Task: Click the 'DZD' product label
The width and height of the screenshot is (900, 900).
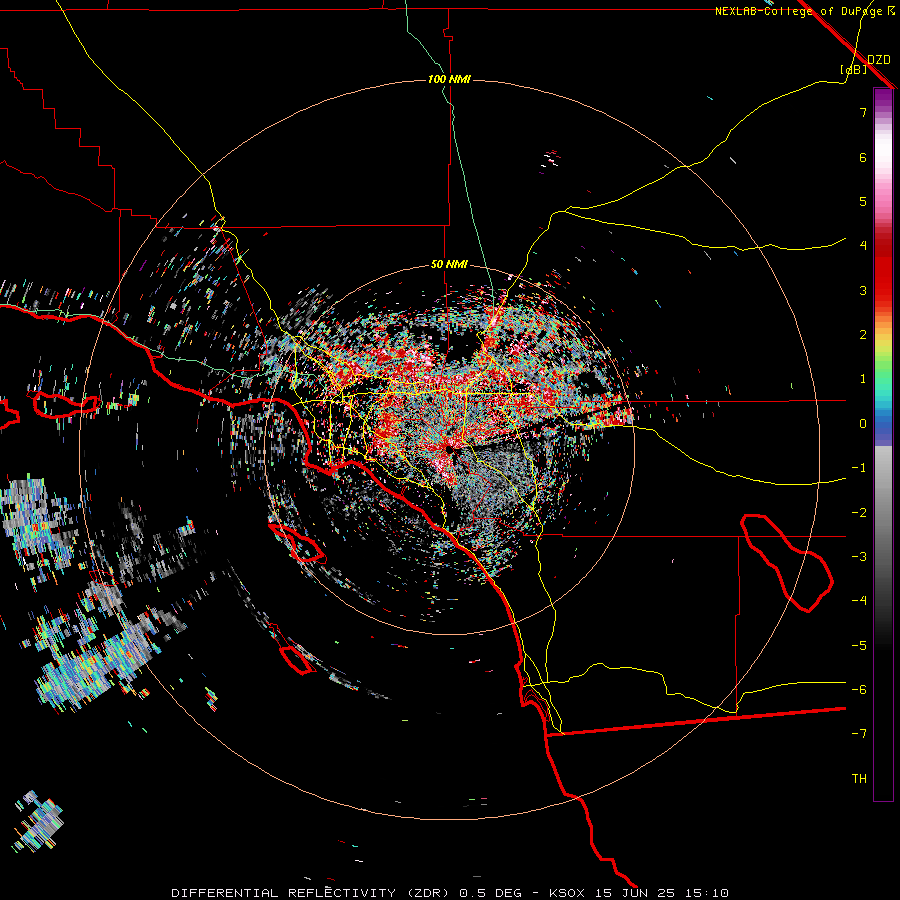Action: (x=879, y=60)
